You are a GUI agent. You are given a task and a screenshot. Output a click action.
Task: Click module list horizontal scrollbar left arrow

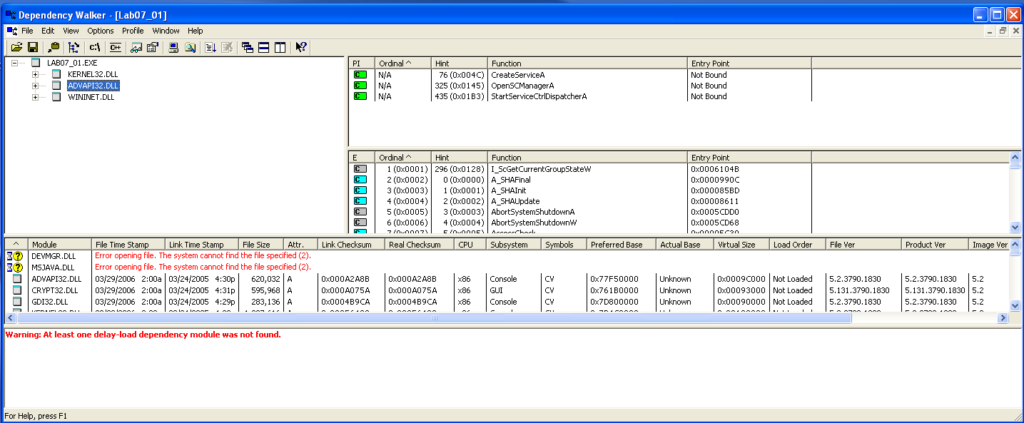pyautogui.click(x=10, y=318)
